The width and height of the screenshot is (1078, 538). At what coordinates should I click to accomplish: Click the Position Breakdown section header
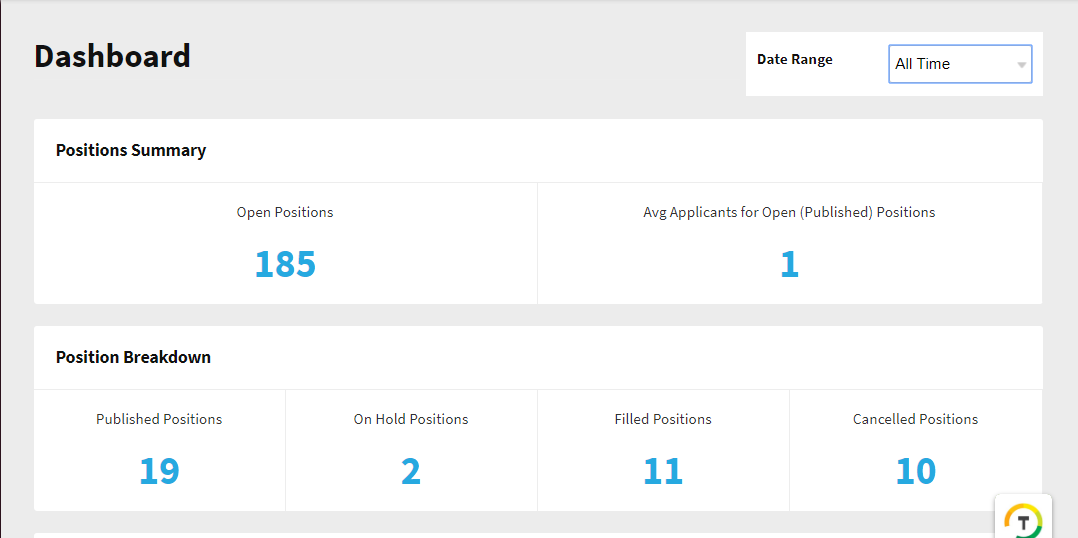[x=133, y=357]
